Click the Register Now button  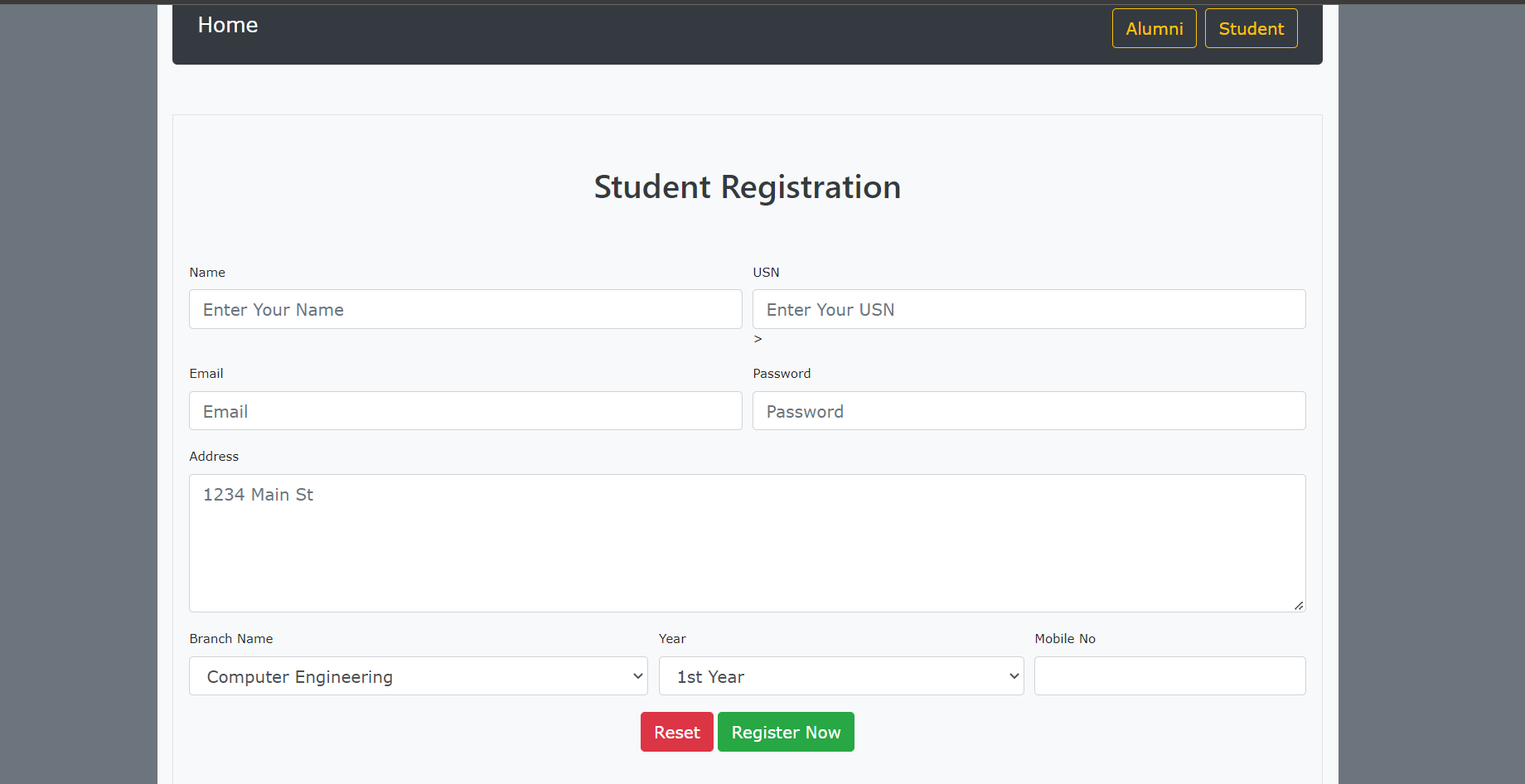[785, 732]
